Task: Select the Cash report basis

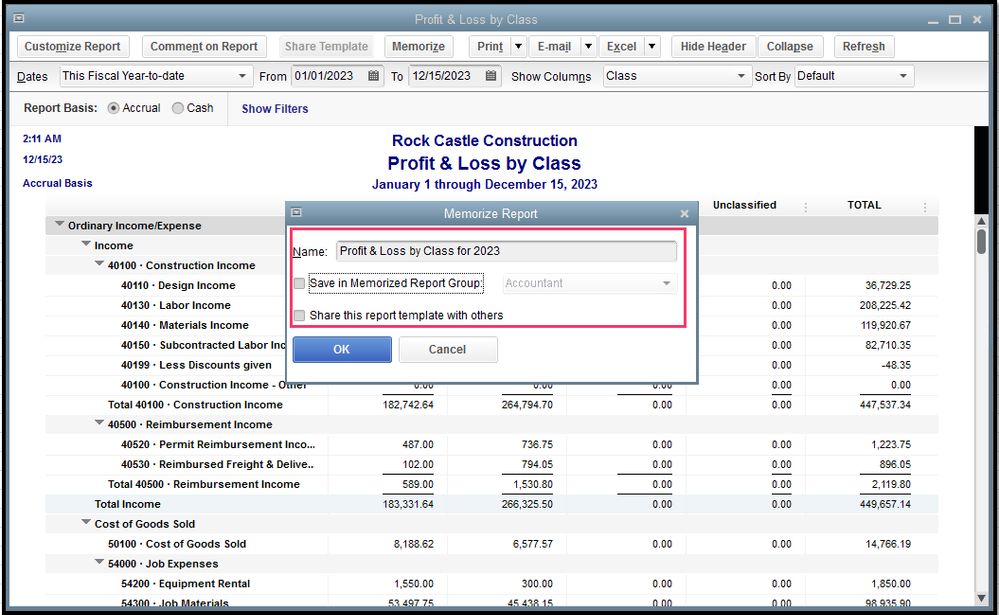Action: (179, 108)
